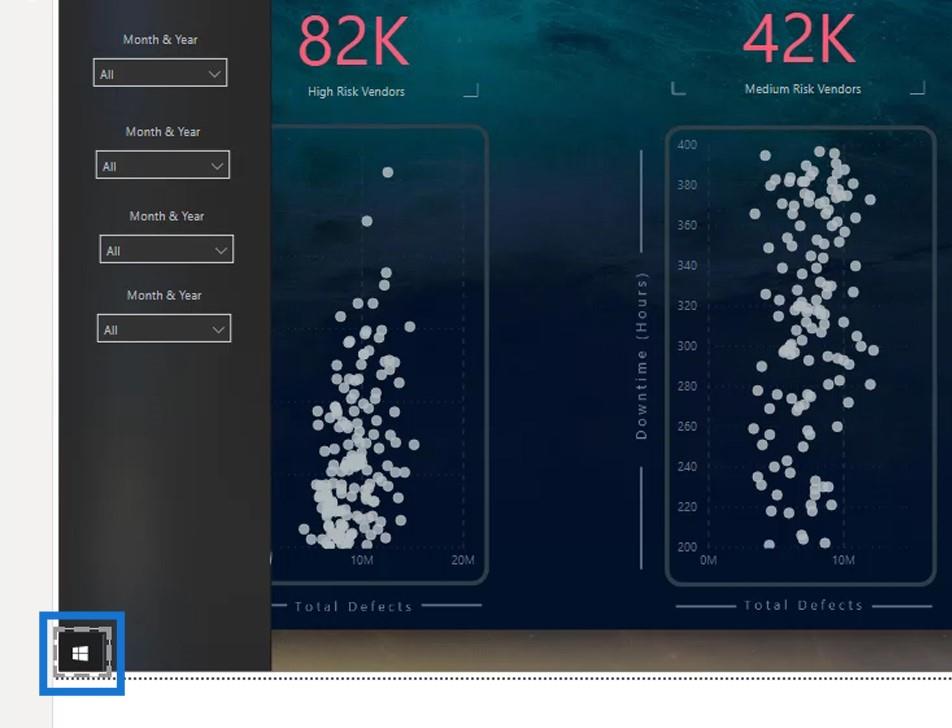Click the highest outlier dot in High Risk scatter chart
The image size is (952, 728).
point(388,172)
